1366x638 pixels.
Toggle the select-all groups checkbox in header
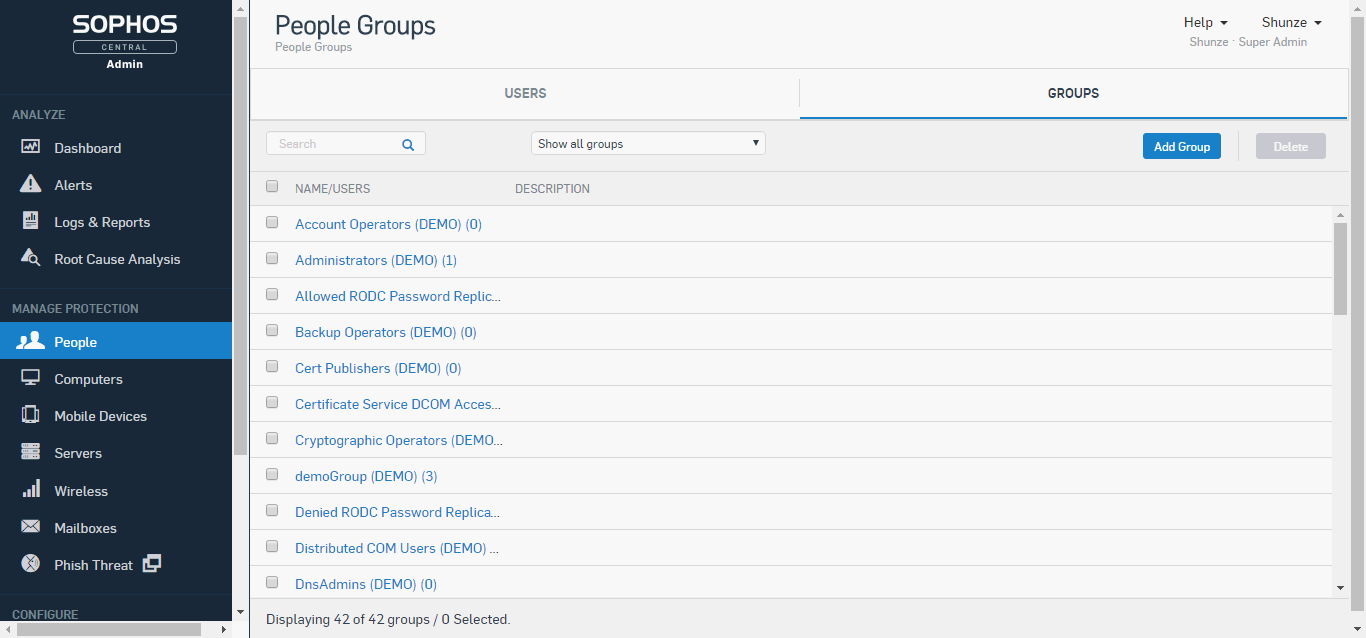[272, 186]
